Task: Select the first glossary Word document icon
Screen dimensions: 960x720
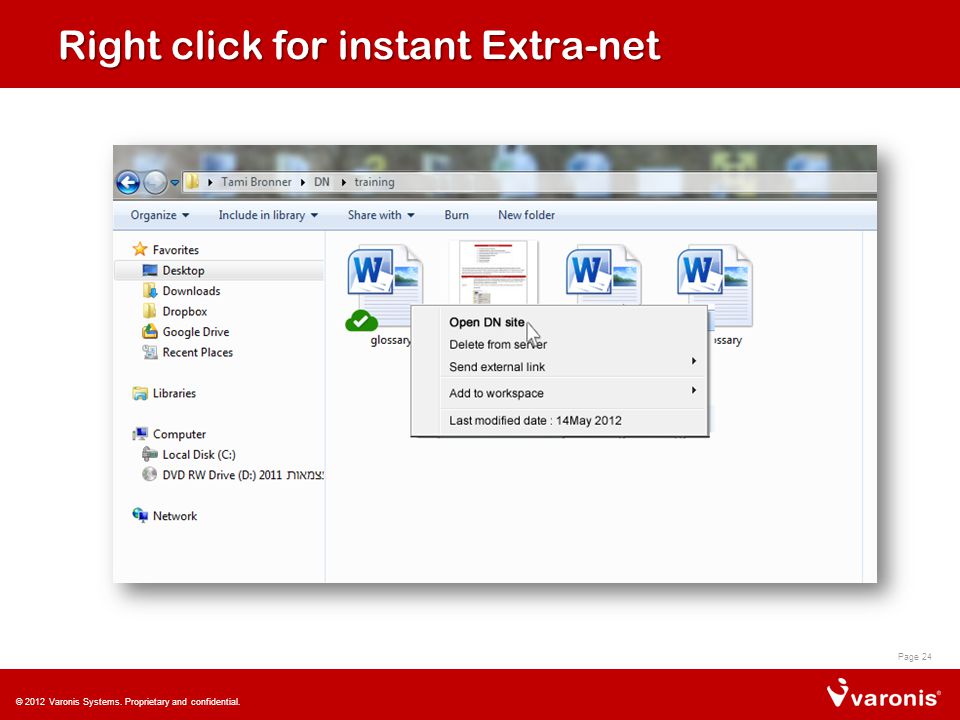Action: (x=384, y=283)
